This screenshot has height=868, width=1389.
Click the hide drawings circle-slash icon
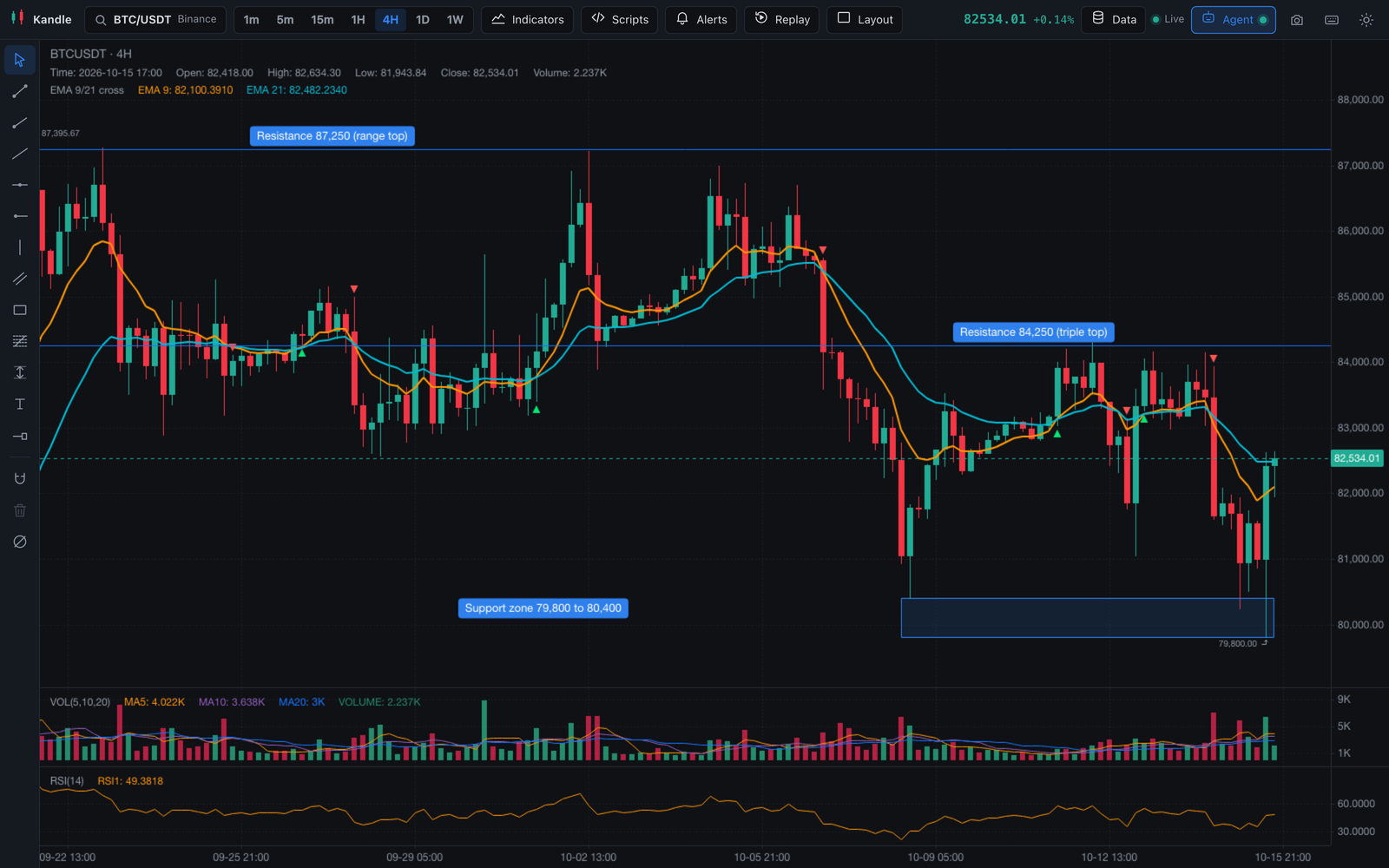[20, 542]
